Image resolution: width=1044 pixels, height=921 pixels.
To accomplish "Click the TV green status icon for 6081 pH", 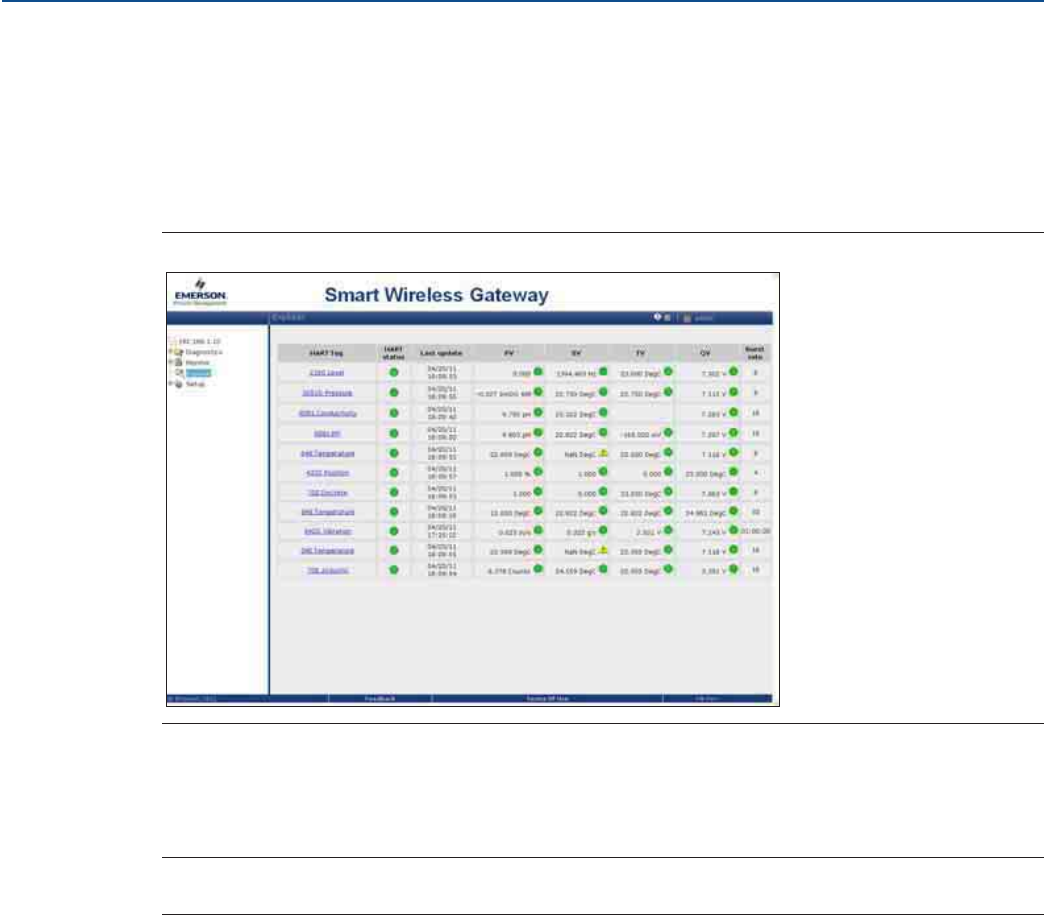I will point(668,433).
